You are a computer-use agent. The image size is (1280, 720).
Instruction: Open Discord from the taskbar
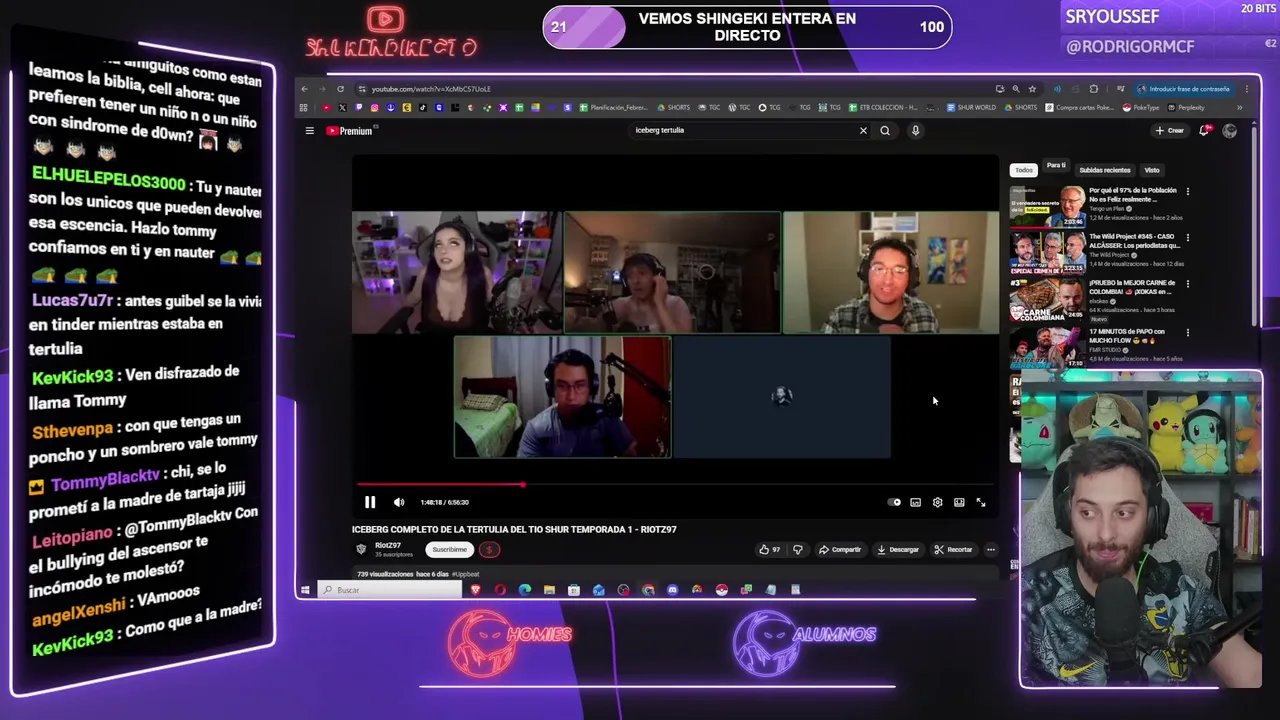[672, 590]
